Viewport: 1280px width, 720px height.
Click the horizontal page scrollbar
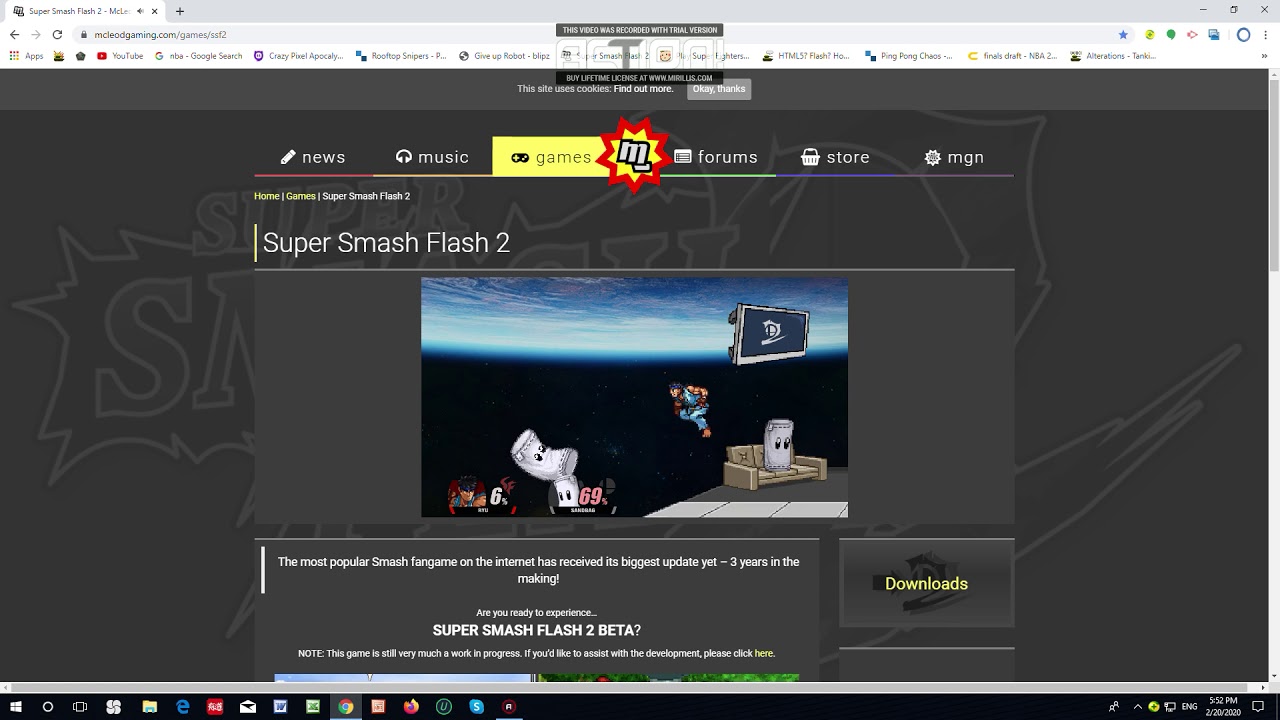tap(633, 687)
